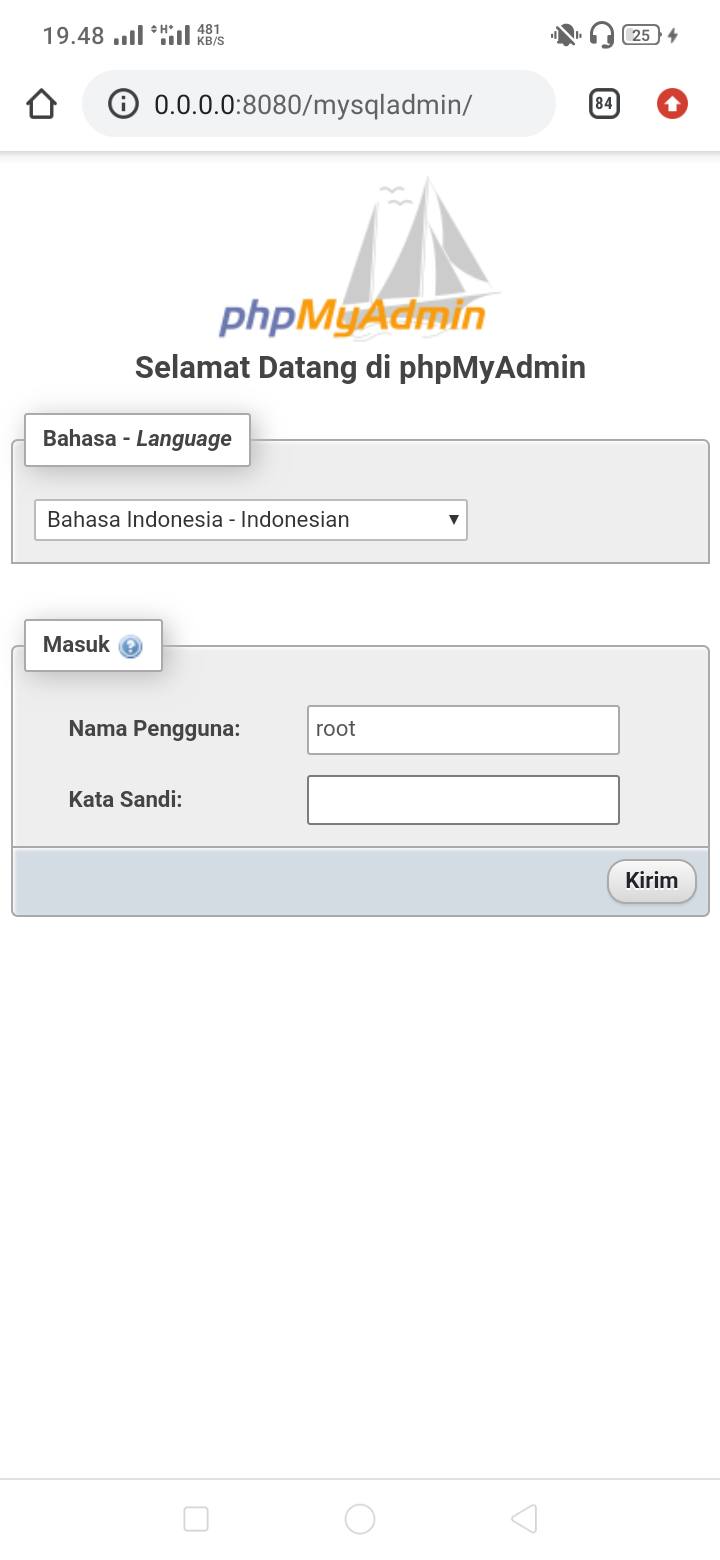Viewport: 720px width, 1560px height.
Task: Tap the battery indicator in status bar
Action: 641,36
